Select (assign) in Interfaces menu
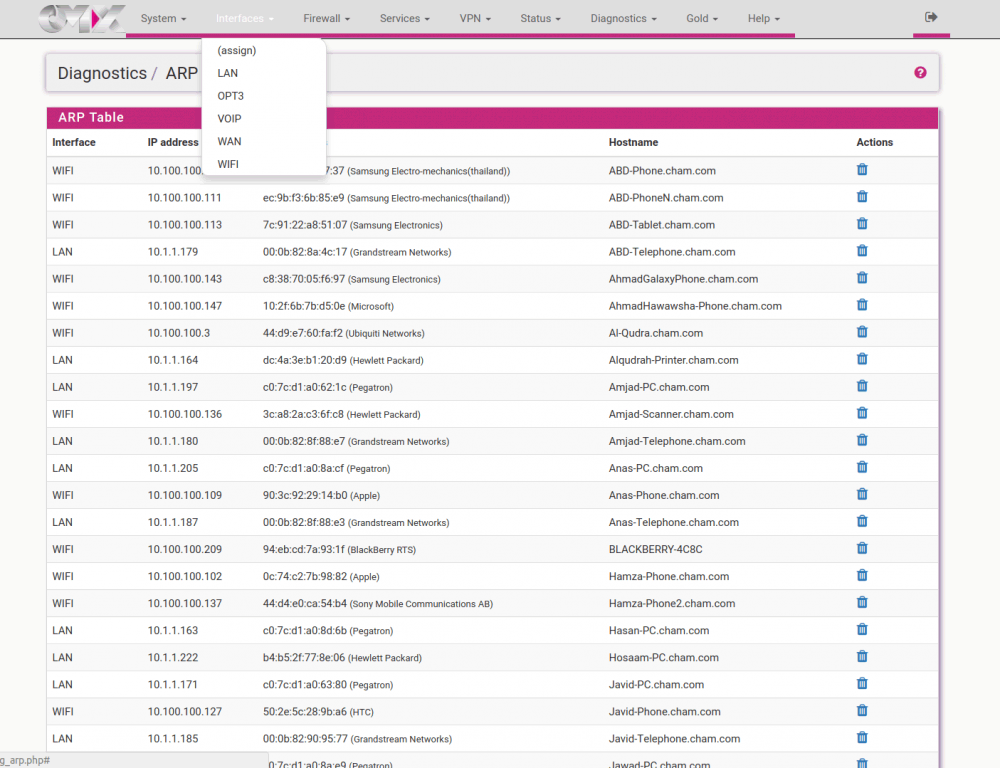The image size is (1000, 768). coord(237,50)
